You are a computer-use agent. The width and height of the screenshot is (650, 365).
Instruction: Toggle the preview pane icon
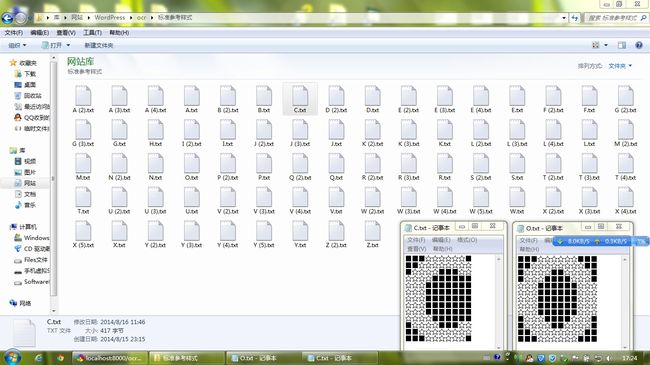coord(622,45)
